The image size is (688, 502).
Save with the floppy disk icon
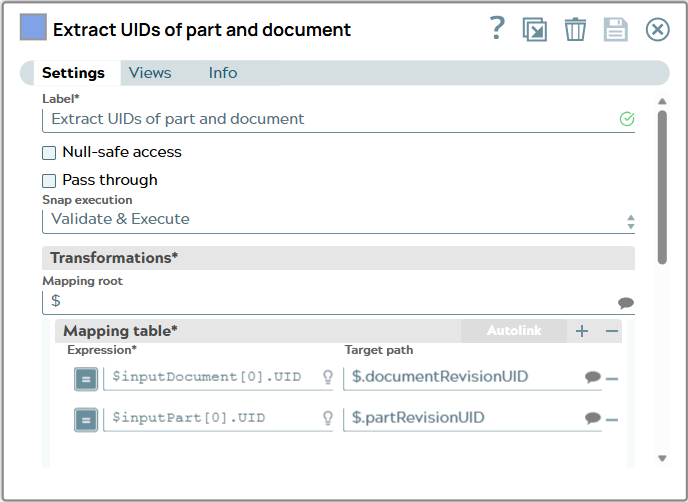click(616, 29)
